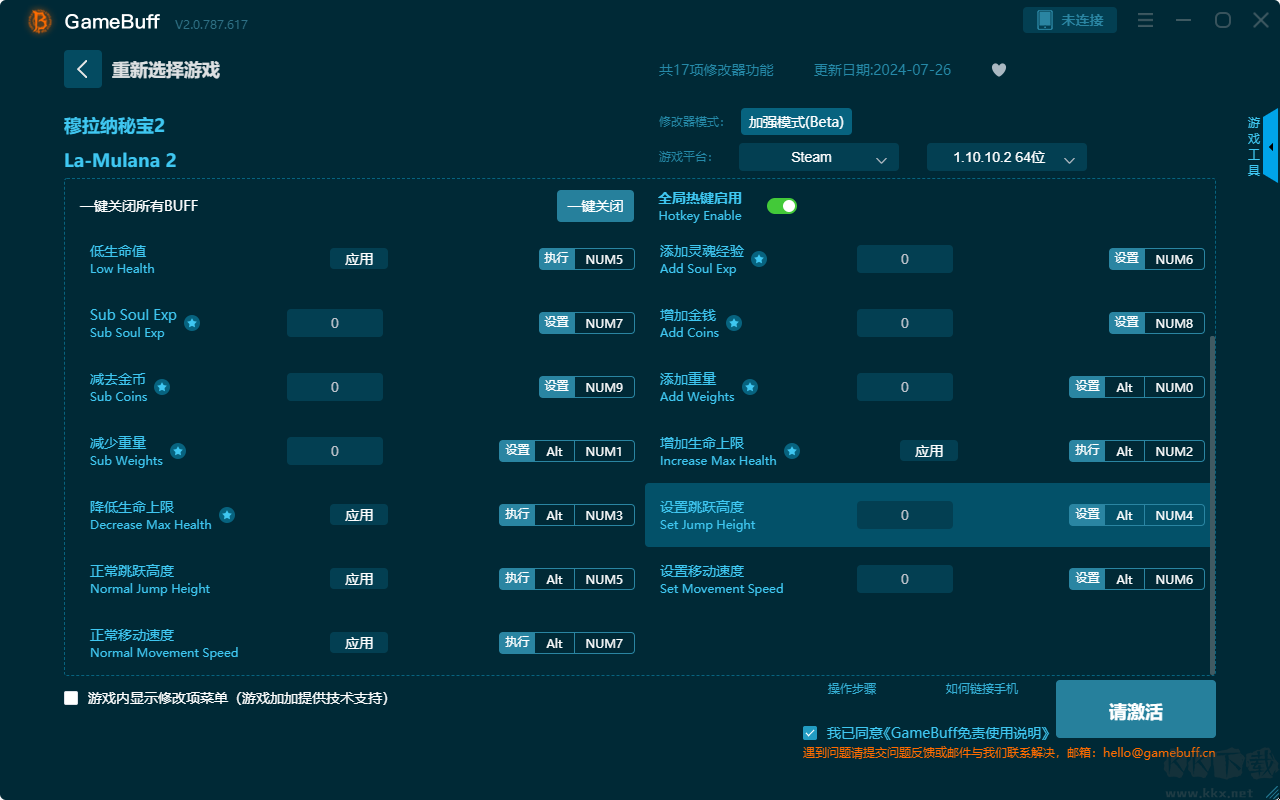1280x800 pixels.
Task: Click the NUM6 key for Add Soul Exp
Action: (1174, 259)
